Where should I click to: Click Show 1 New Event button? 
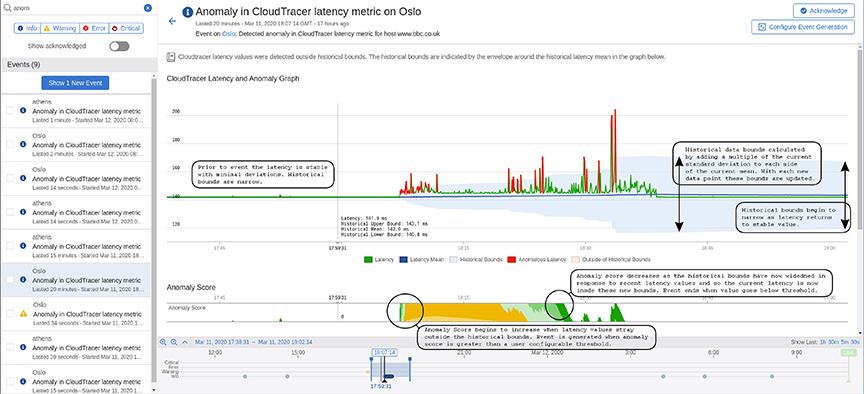(75, 83)
